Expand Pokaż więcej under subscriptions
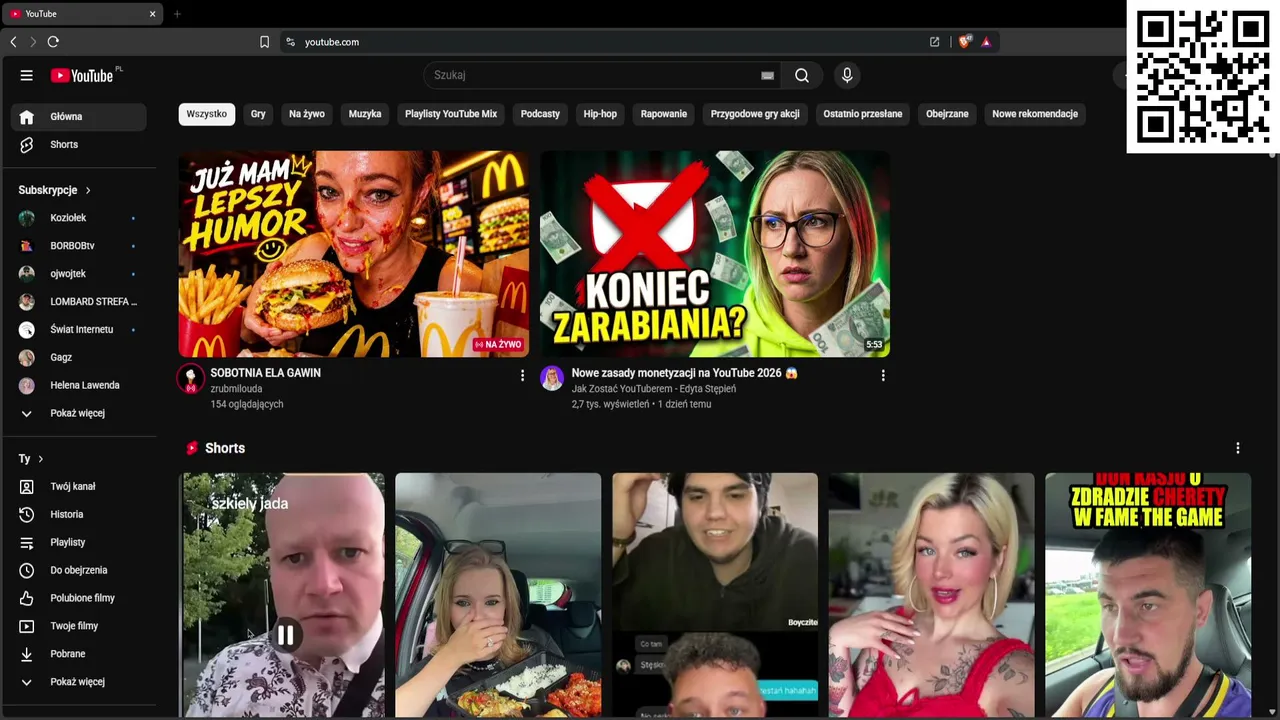 [79, 413]
